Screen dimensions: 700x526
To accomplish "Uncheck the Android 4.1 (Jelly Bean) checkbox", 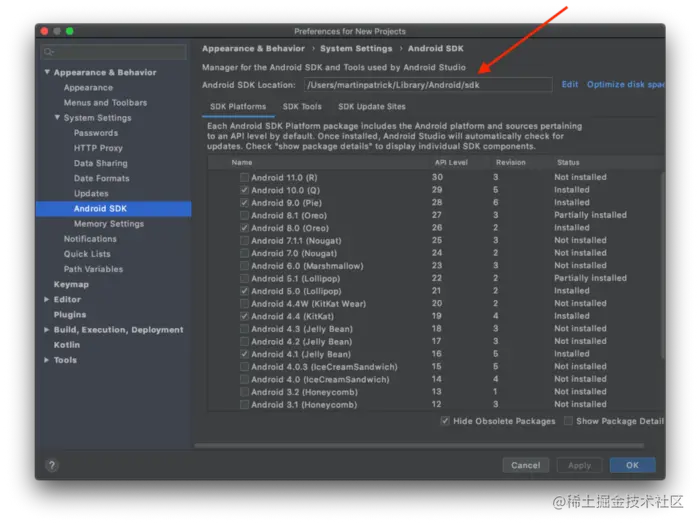I will 244,354.
